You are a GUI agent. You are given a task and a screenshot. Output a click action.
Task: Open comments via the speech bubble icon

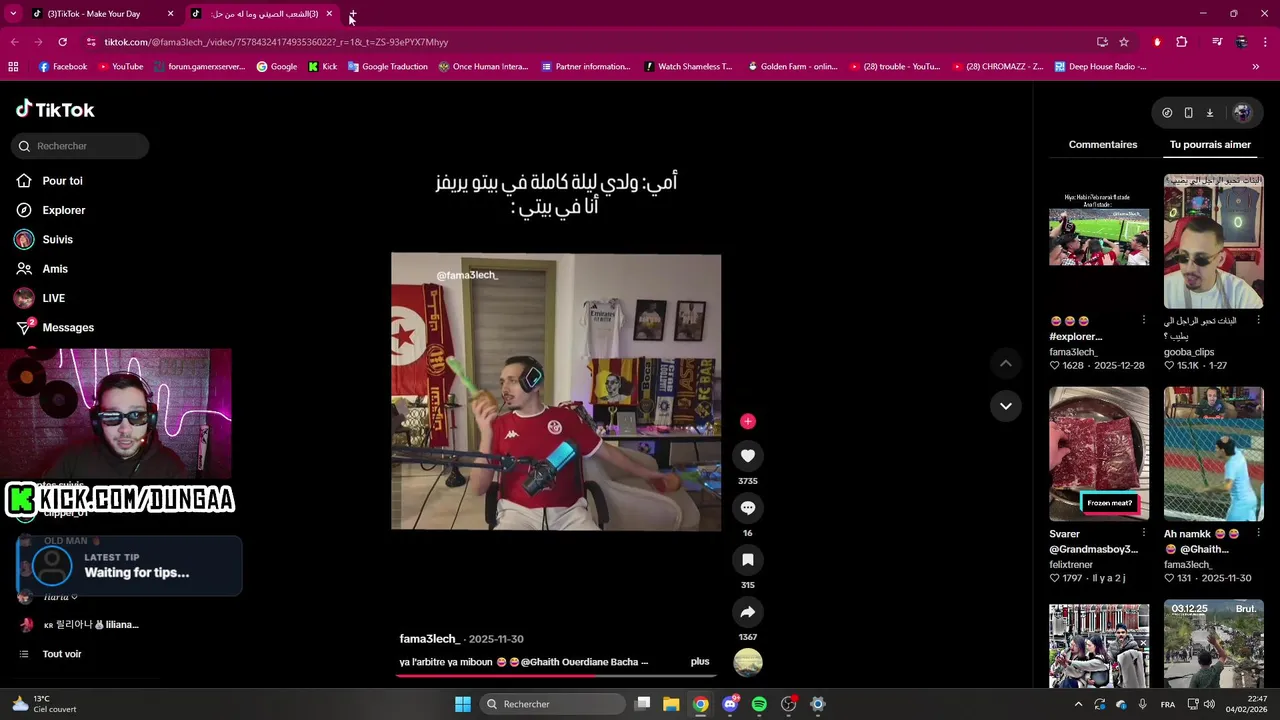click(x=748, y=508)
